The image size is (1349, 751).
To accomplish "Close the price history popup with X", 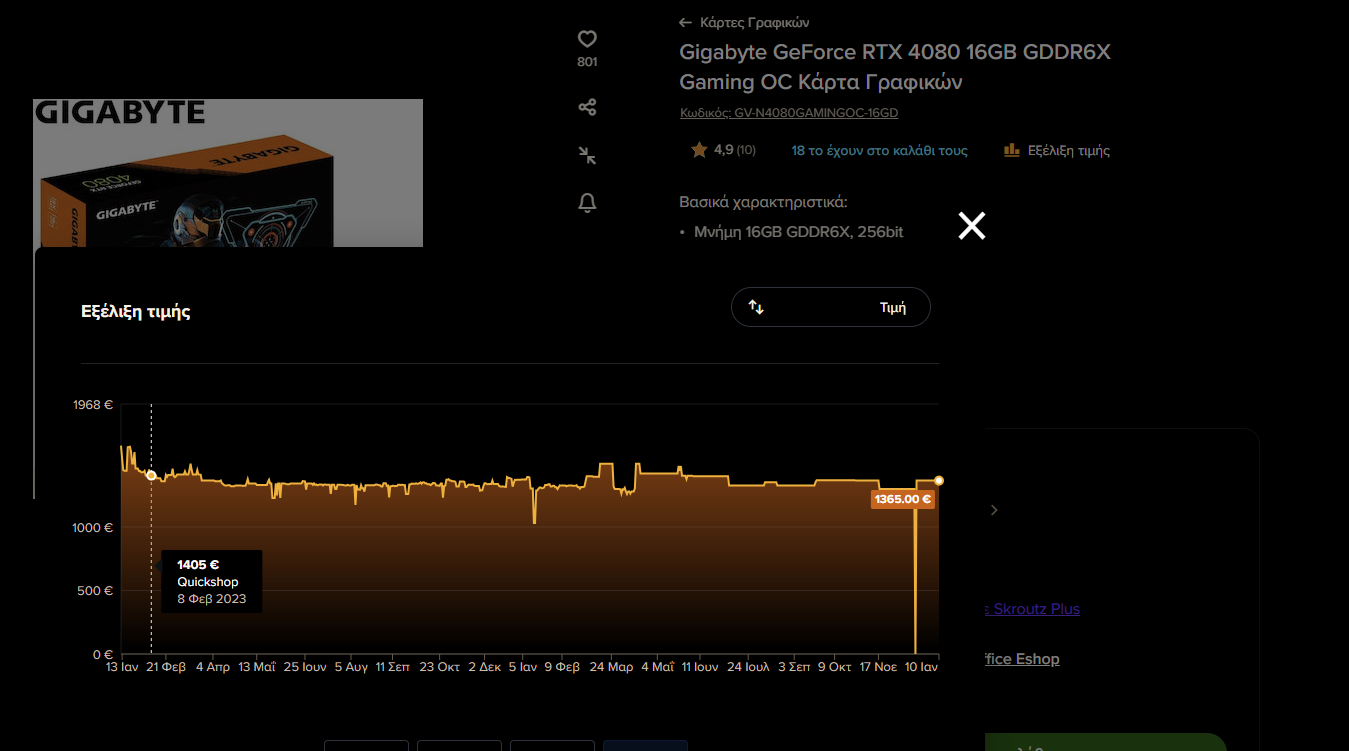I will point(972,226).
